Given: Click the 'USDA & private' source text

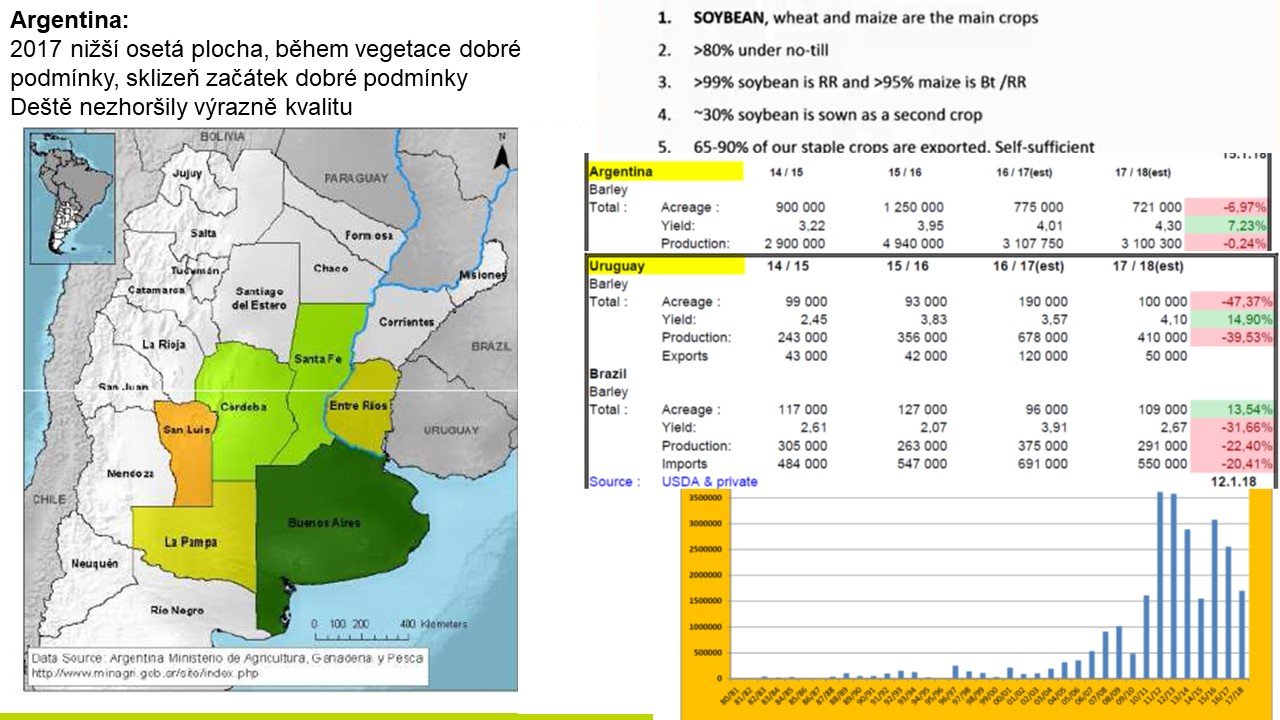Looking at the screenshot, I should click(x=709, y=482).
